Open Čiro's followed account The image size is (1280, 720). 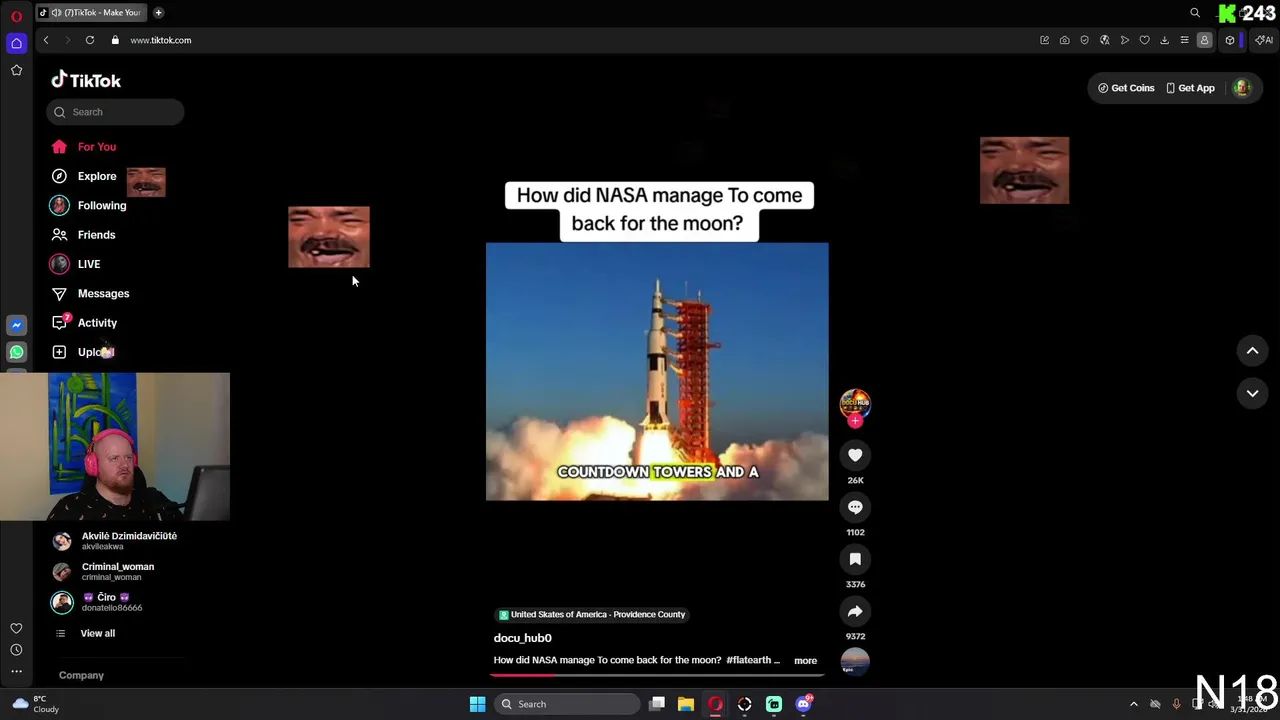pyautogui.click(x=99, y=602)
